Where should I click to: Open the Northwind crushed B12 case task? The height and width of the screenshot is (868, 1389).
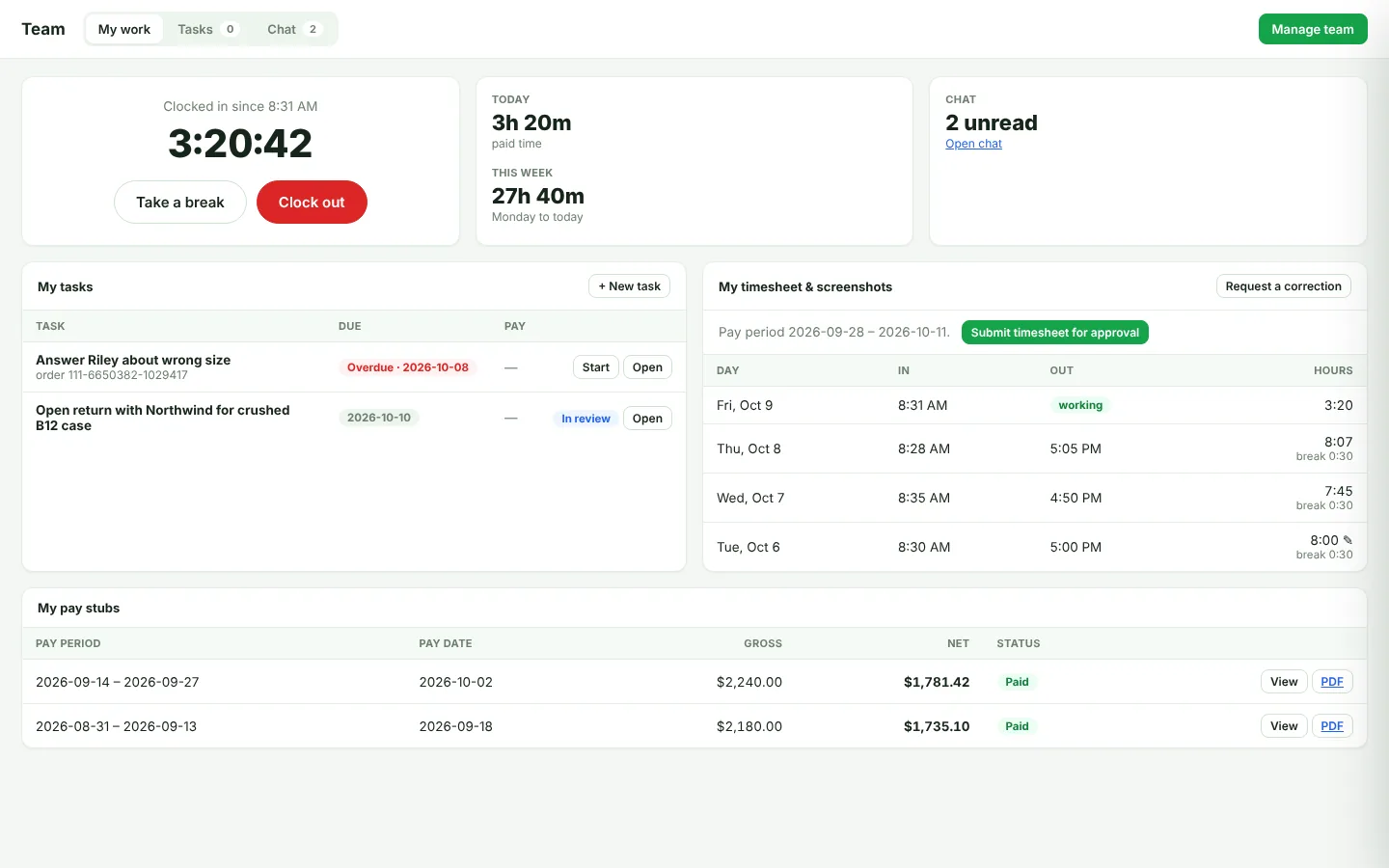click(647, 419)
